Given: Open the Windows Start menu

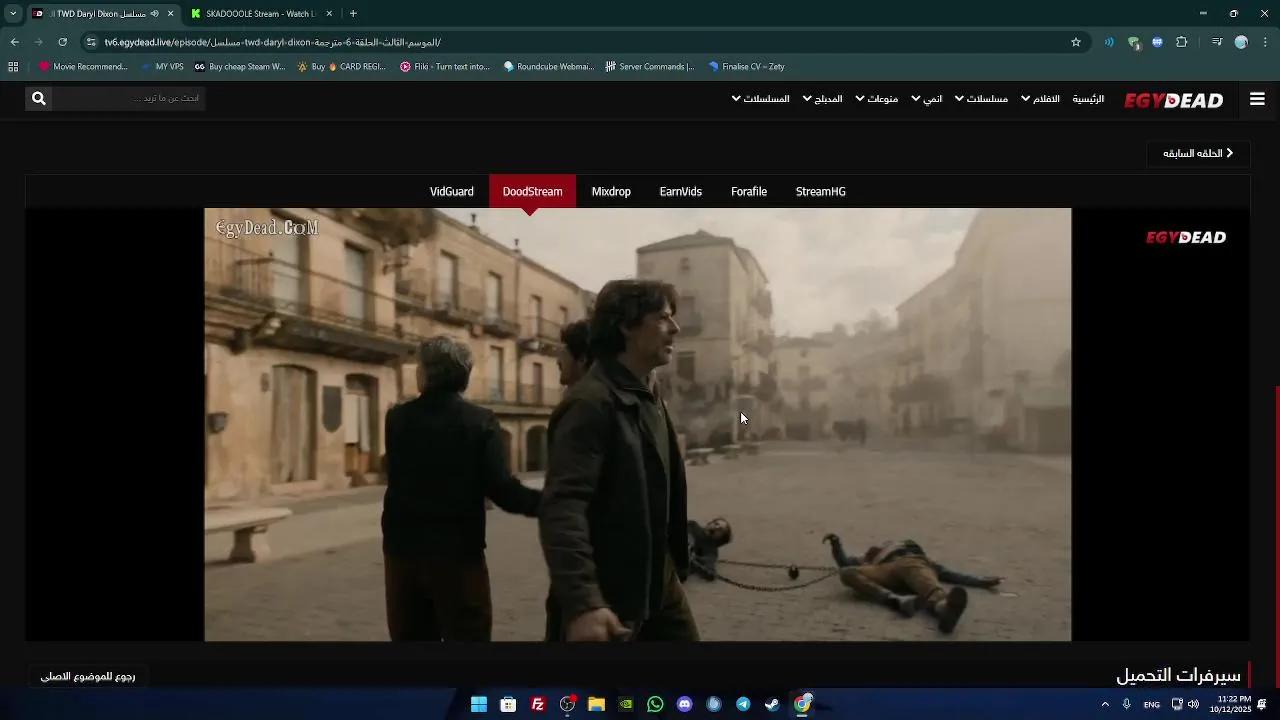Looking at the screenshot, I should (x=479, y=704).
